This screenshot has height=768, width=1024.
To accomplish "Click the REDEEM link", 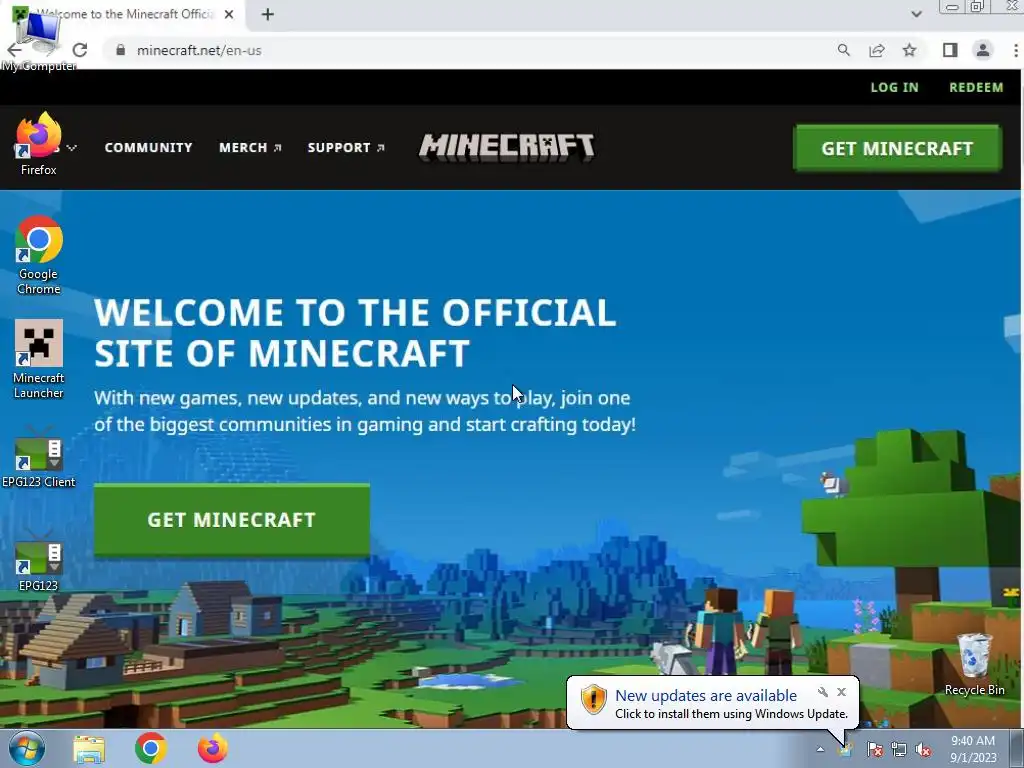I will pos(976,88).
